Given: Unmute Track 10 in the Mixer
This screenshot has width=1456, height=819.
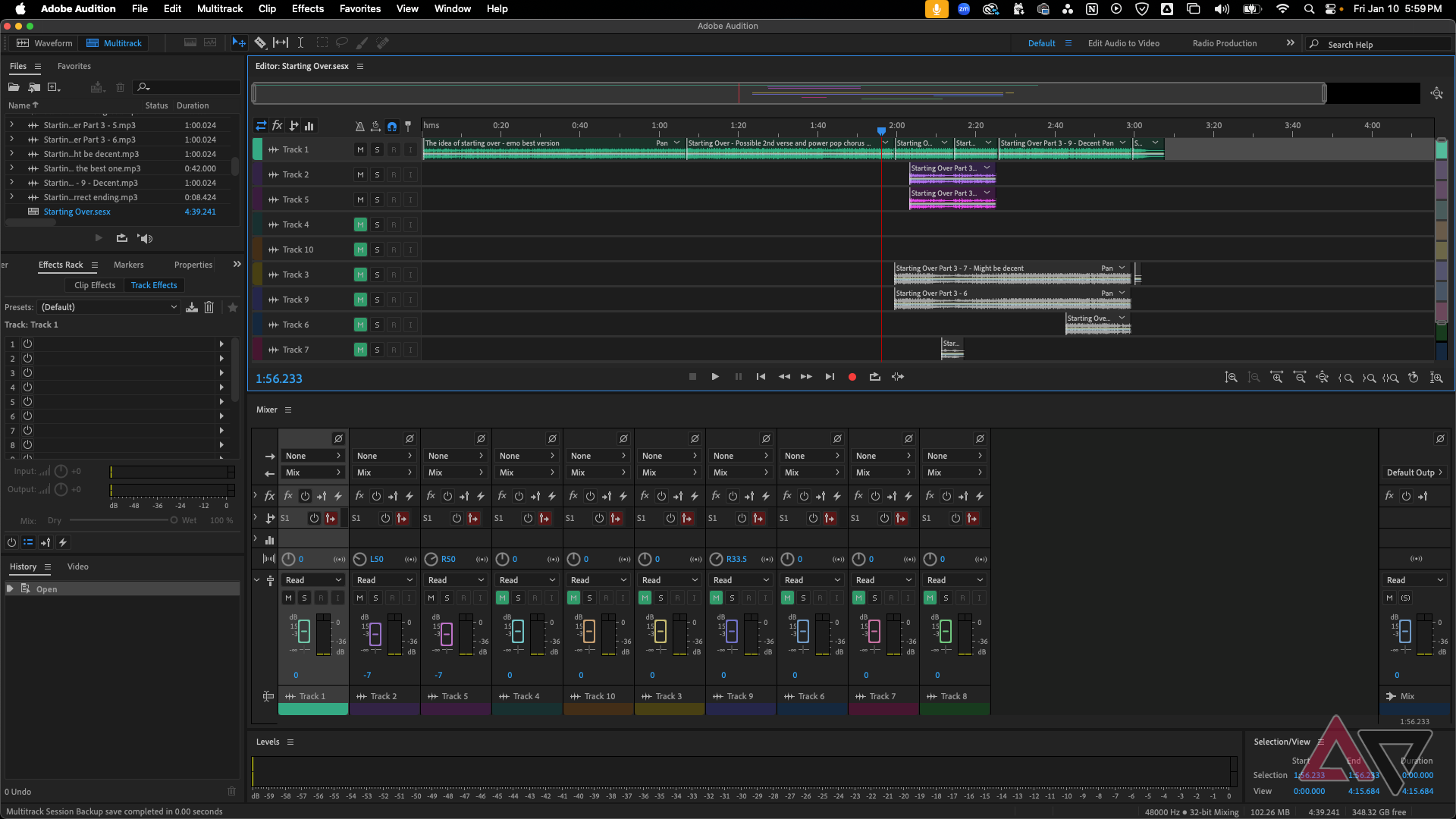Looking at the screenshot, I should [x=573, y=598].
